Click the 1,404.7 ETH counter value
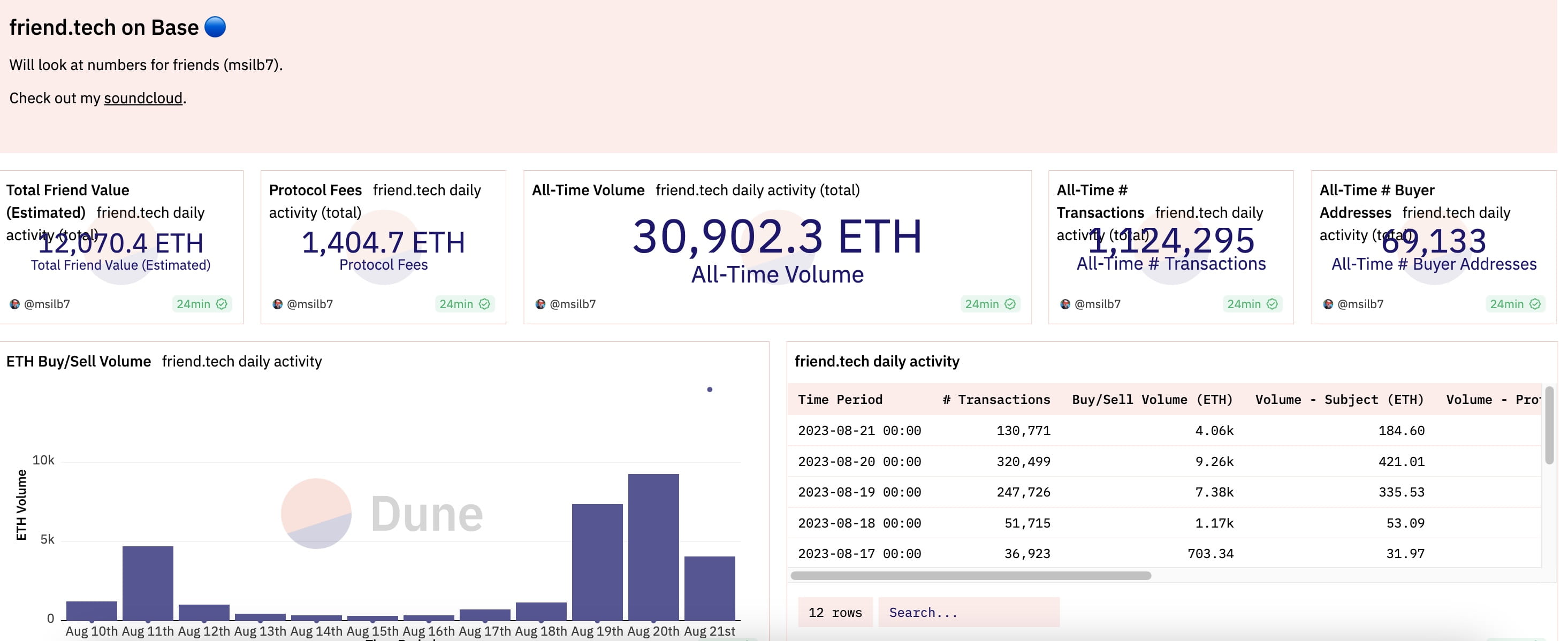This screenshot has height=641, width=1568. pyautogui.click(x=384, y=242)
